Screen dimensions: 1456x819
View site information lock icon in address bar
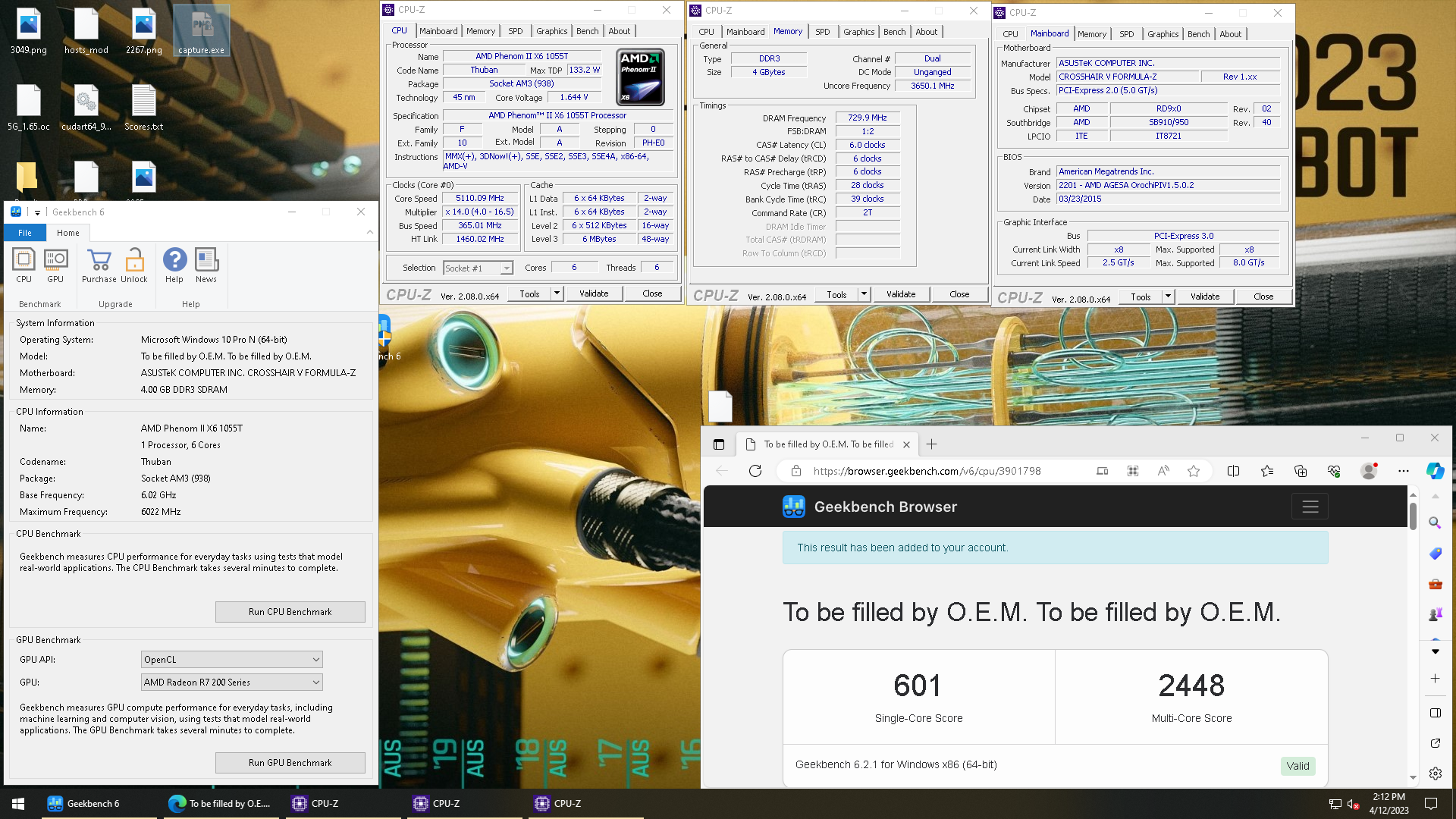(x=795, y=471)
